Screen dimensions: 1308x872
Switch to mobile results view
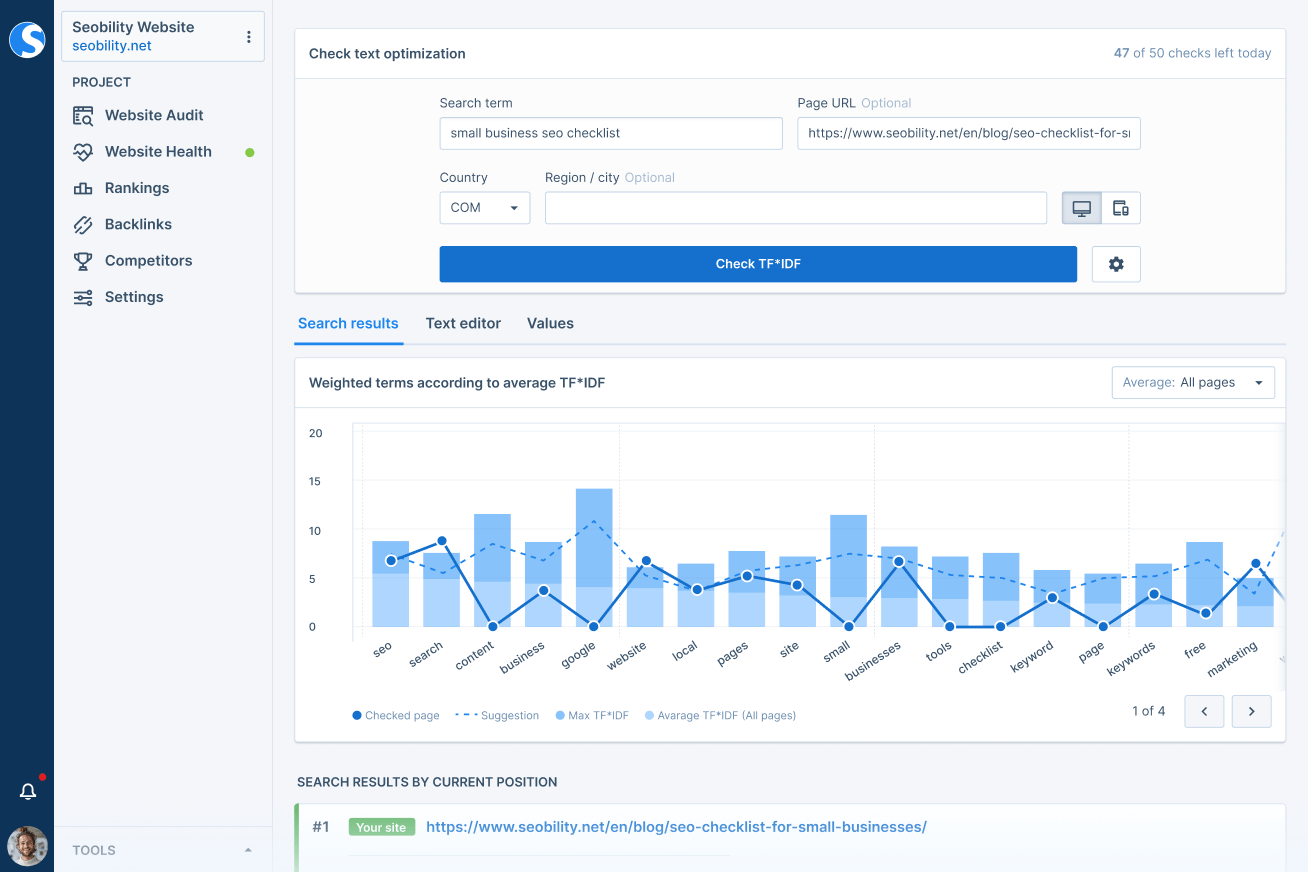click(1122, 207)
